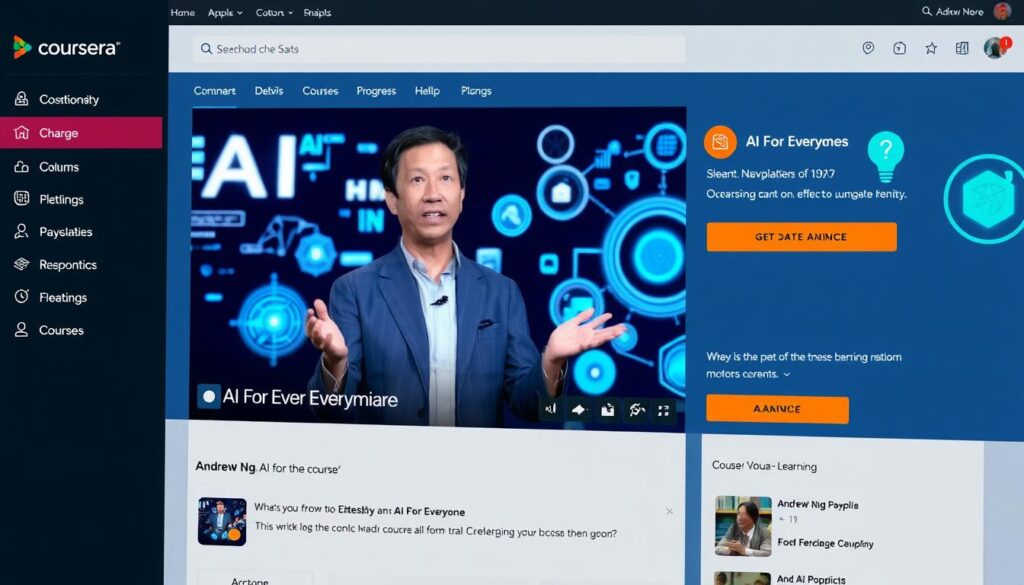Image resolution: width=1024 pixels, height=585 pixels.
Task: Open profile avatar with notification badge
Action: (996, 47)
